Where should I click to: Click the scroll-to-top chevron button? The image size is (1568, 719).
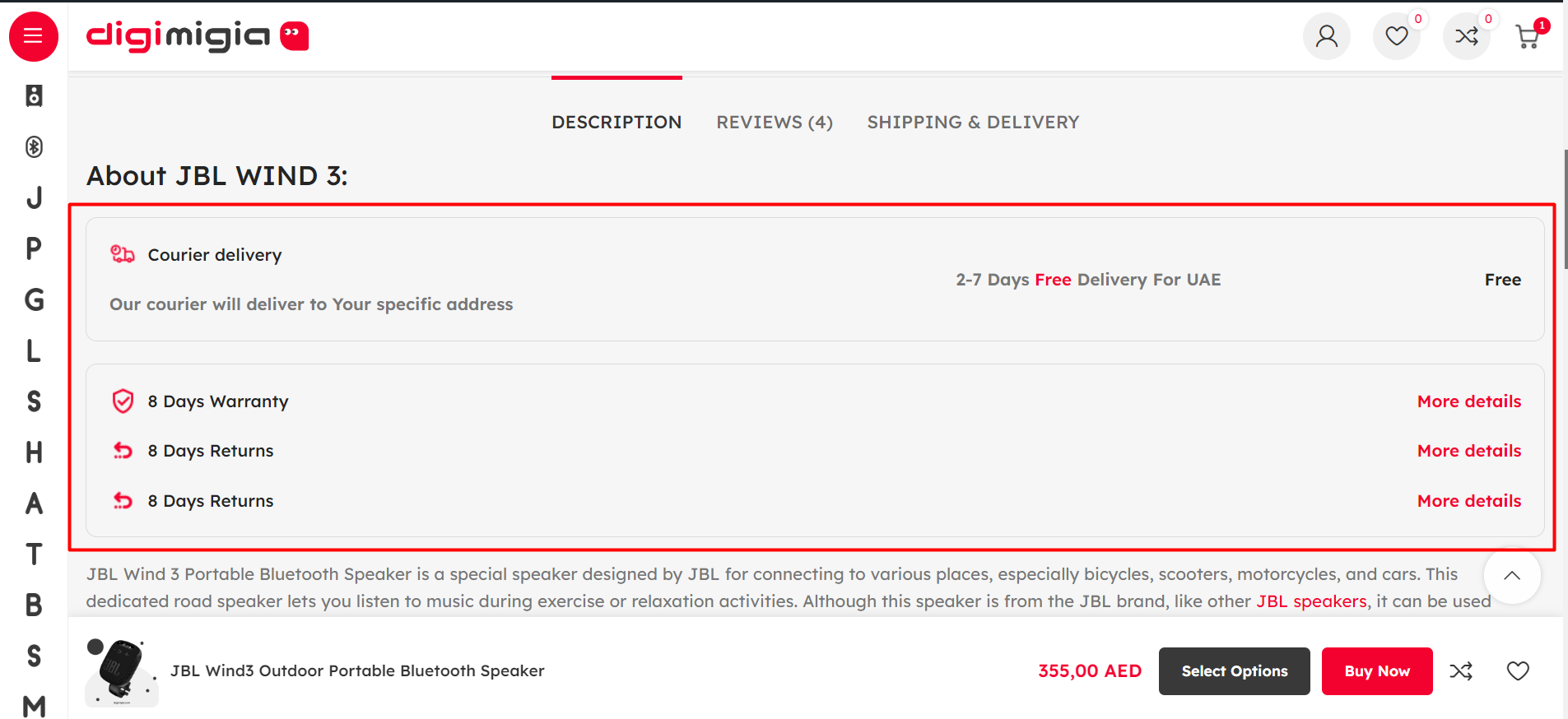(1512, 576)
